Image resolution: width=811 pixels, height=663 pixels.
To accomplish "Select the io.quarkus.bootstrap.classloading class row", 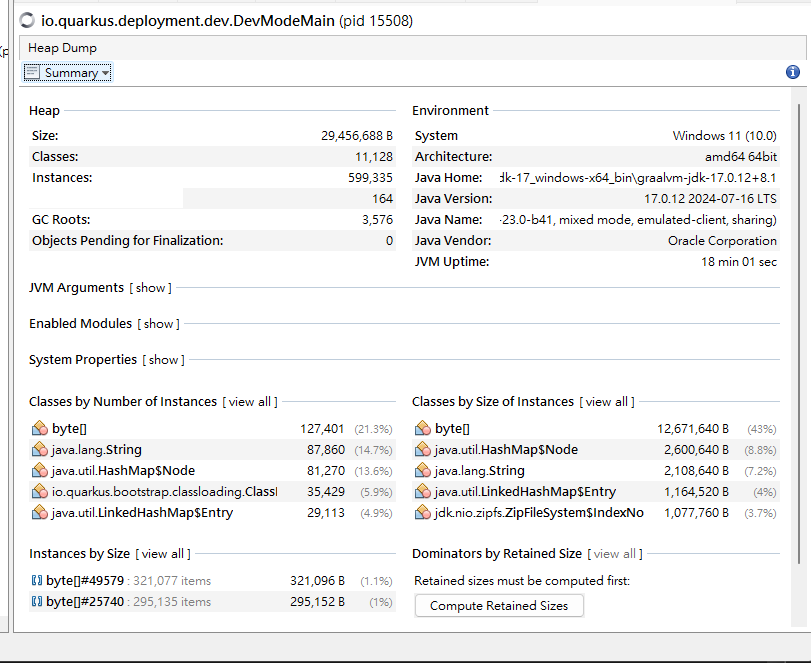I will (x=212, y=491).
